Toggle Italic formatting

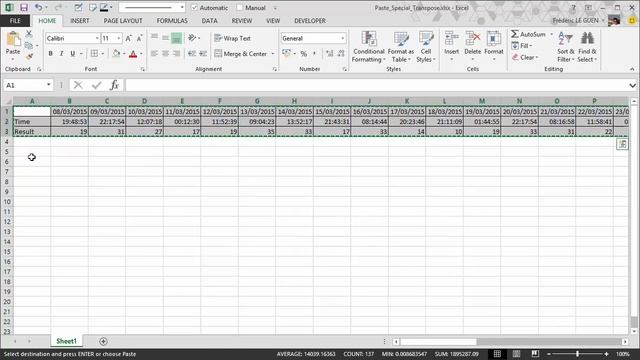click(61, 53)
